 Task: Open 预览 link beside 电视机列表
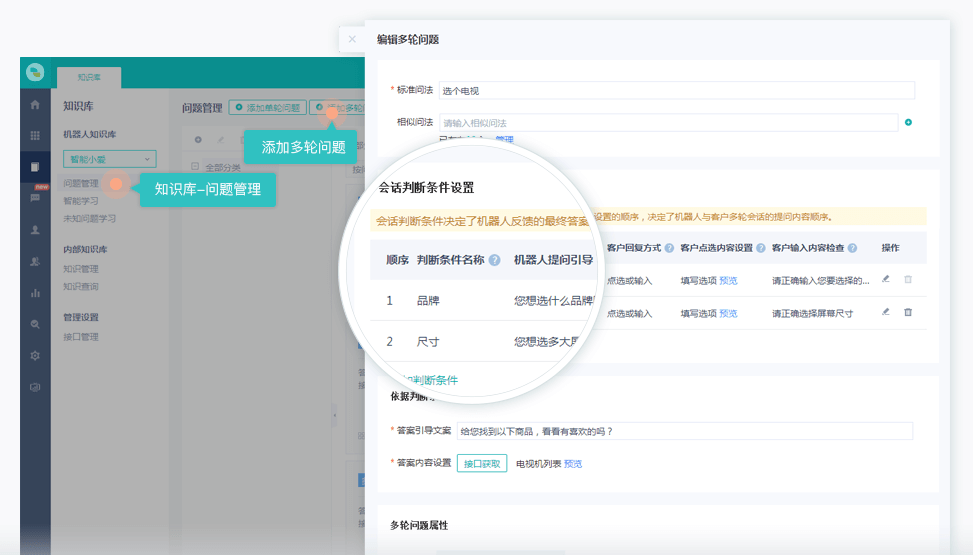573,464
